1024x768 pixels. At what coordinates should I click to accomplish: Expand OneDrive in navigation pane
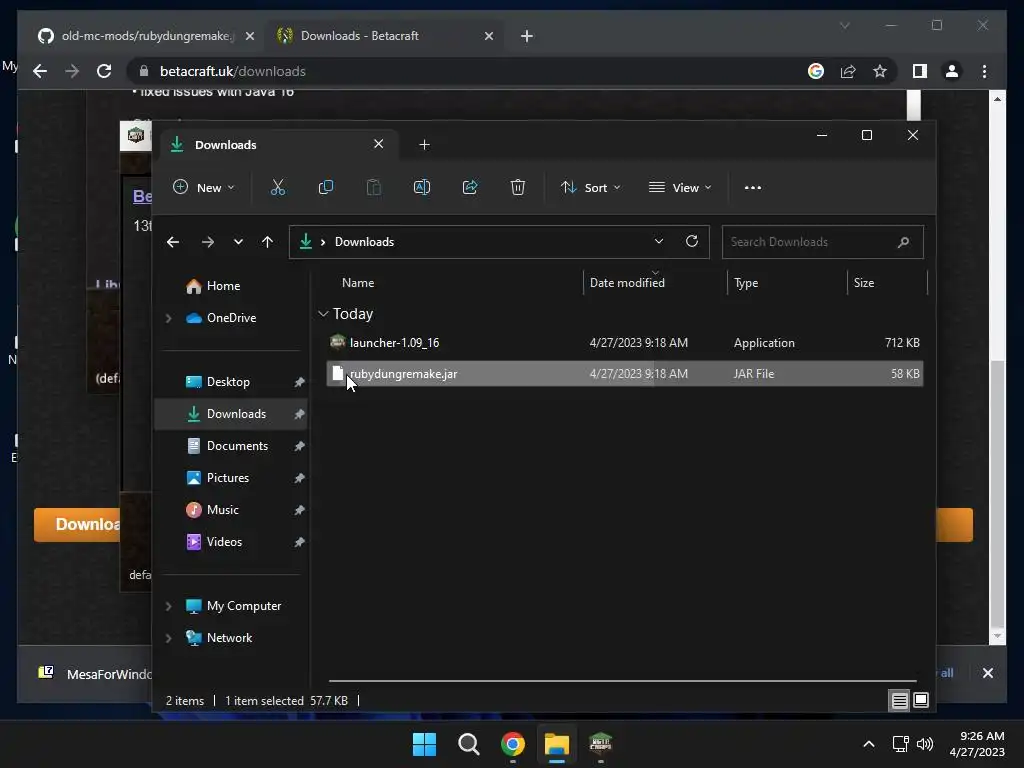pyautogui.click(x=168, y=318)
